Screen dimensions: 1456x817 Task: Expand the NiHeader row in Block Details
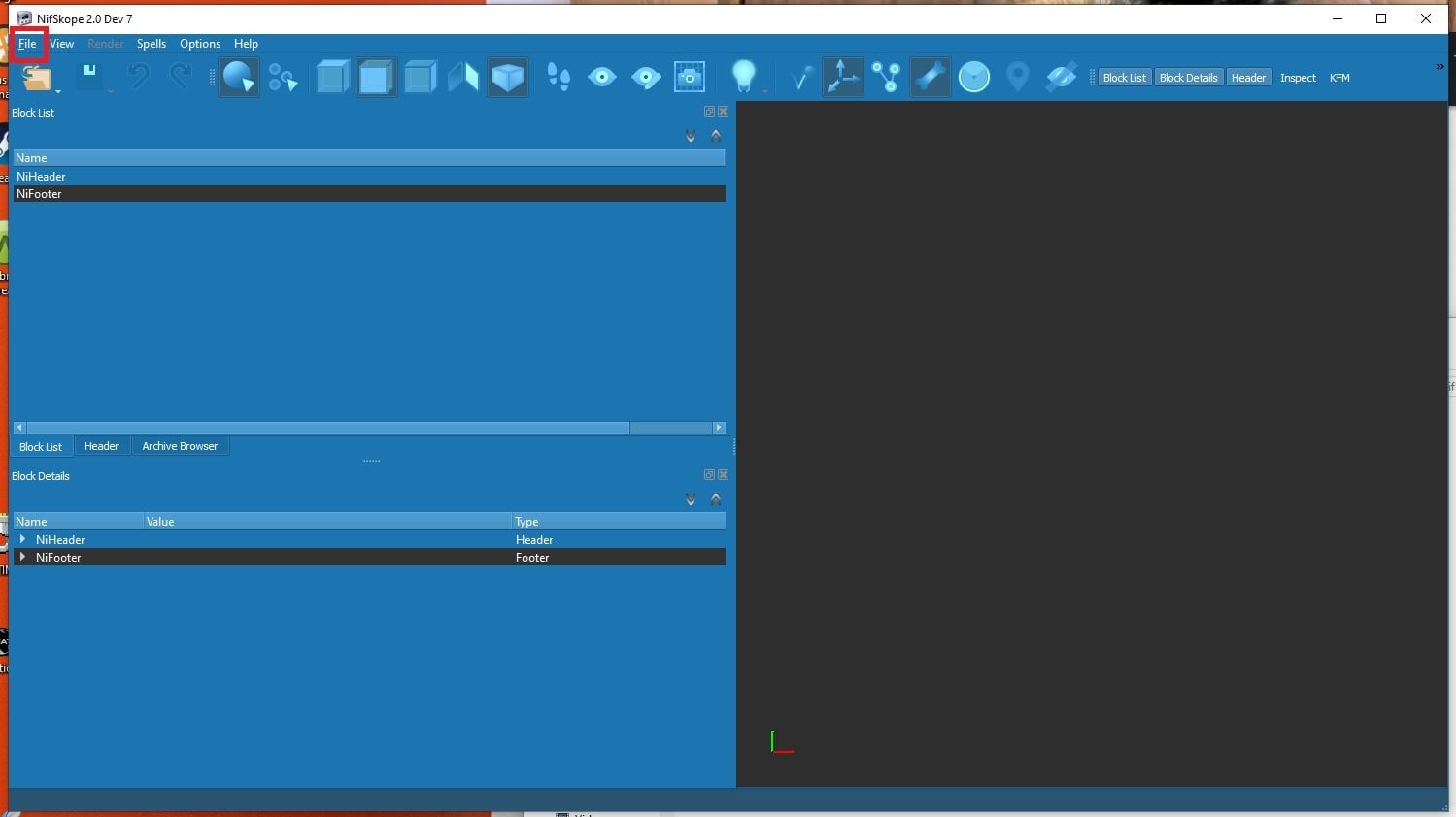[22, 539]
